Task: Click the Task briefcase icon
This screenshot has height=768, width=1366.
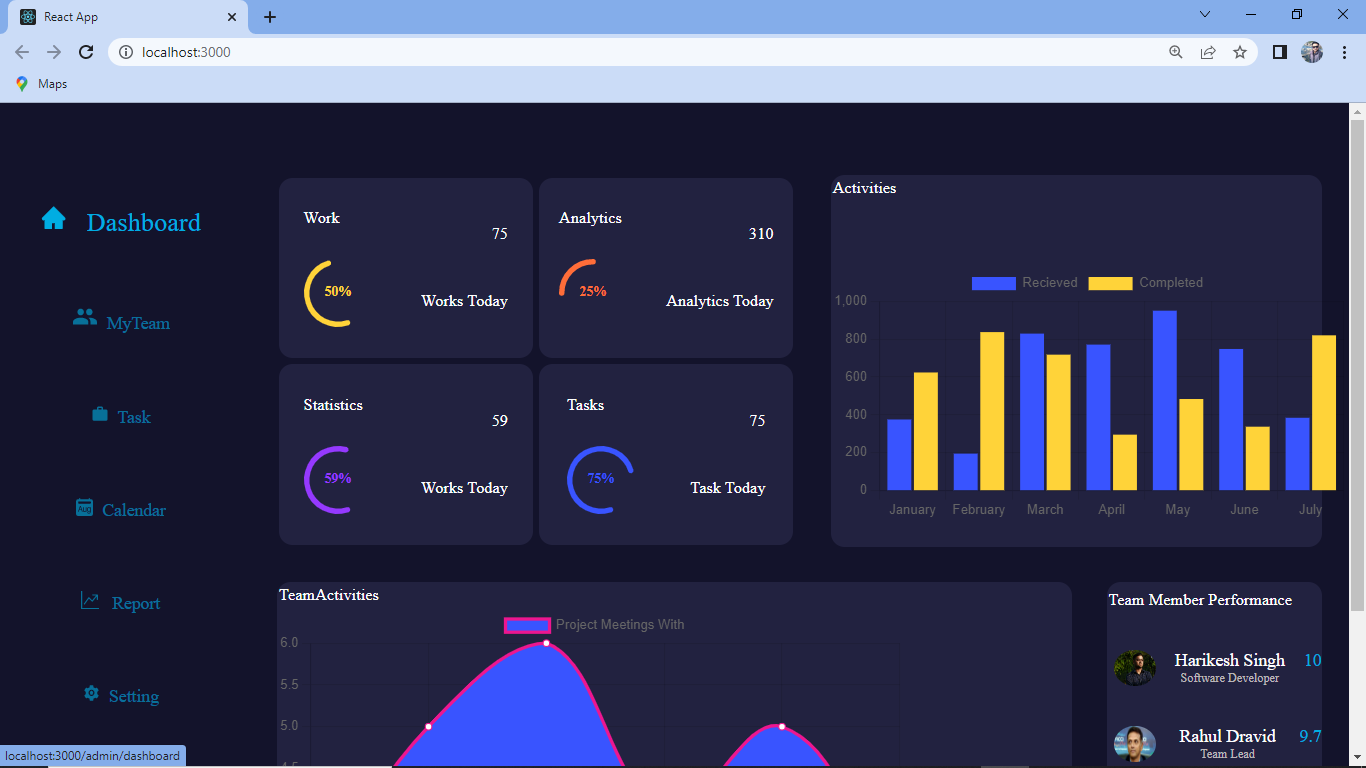Action: pyautogui.click(x=100, y=413)
